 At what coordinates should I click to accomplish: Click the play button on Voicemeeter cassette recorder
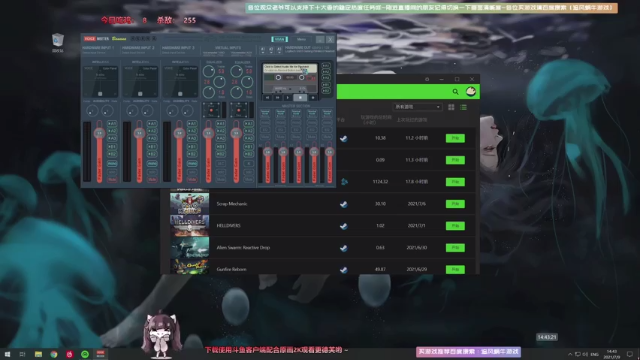point(288,98)
